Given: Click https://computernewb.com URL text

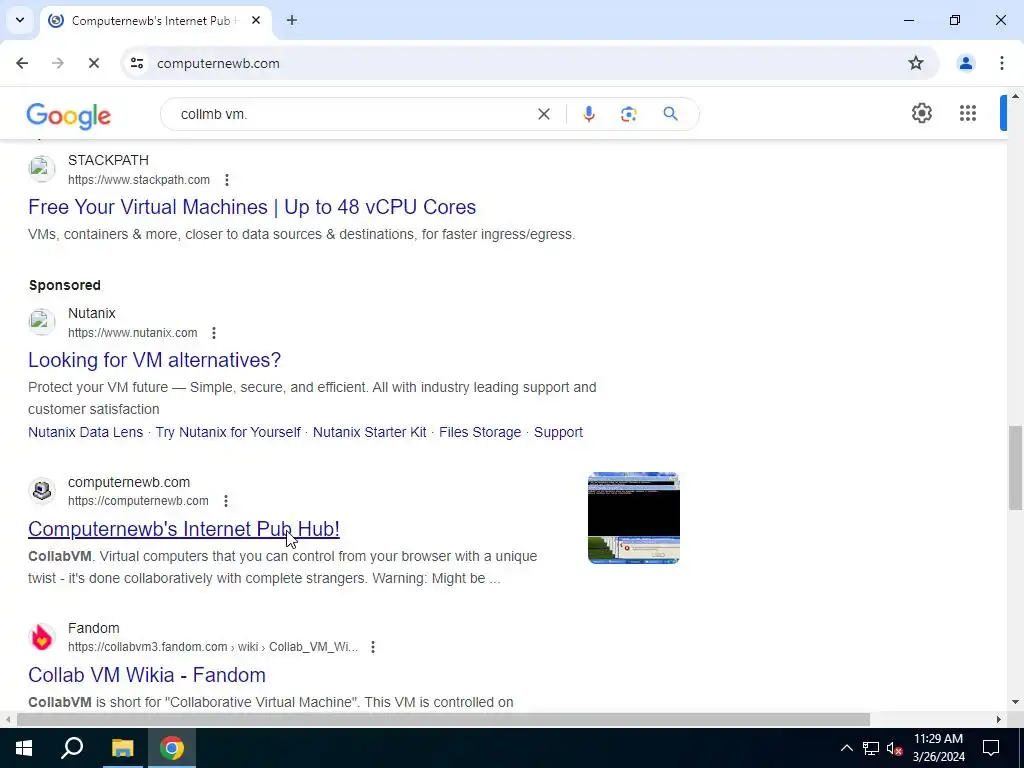Looking at the screenshot, I should [138, 501].
